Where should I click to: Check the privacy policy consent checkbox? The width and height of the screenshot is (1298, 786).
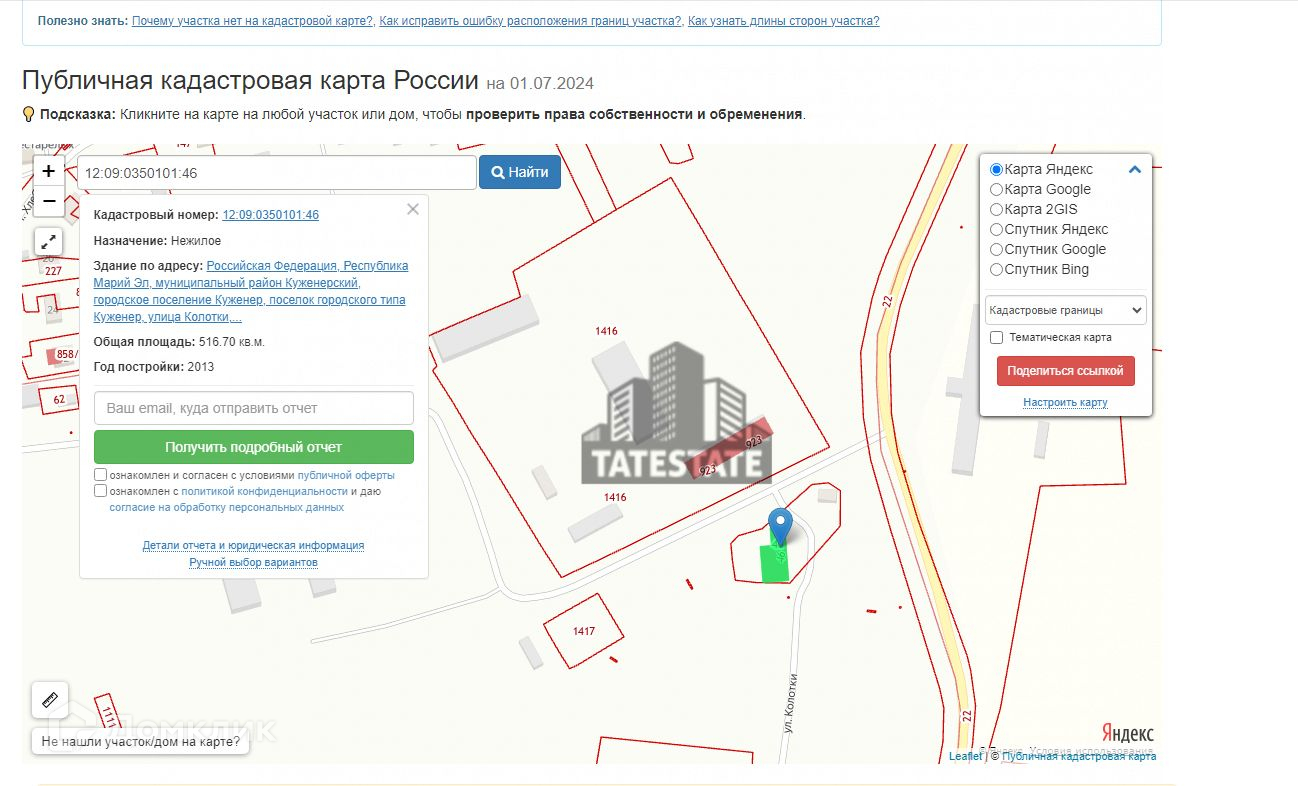coord(100,491)
